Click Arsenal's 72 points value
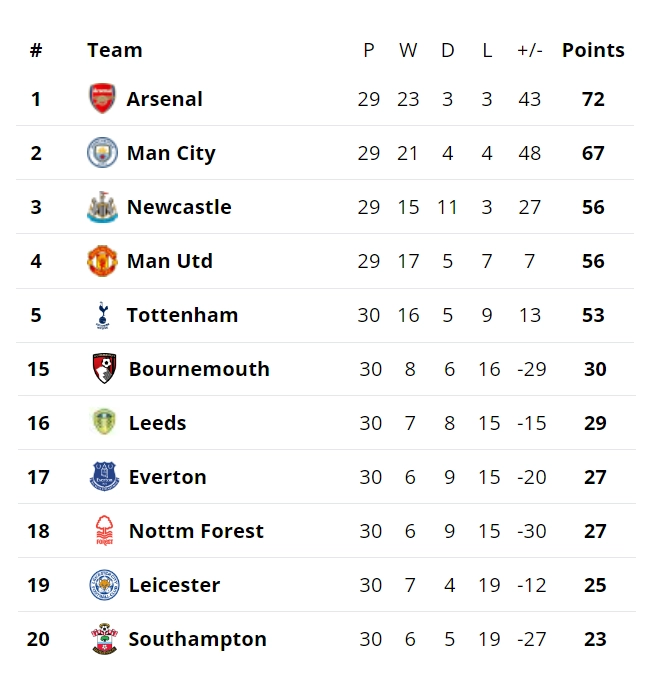Screen dimensions: 660x700 coord(593,99)
